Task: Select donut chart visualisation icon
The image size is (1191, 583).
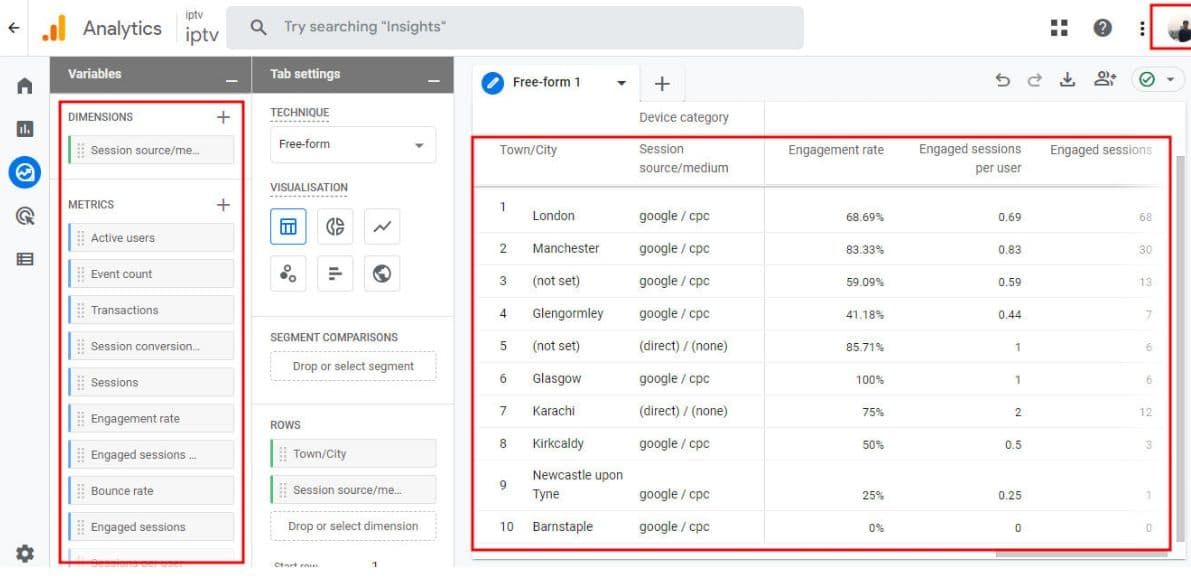Action: (x=335, y=226)
